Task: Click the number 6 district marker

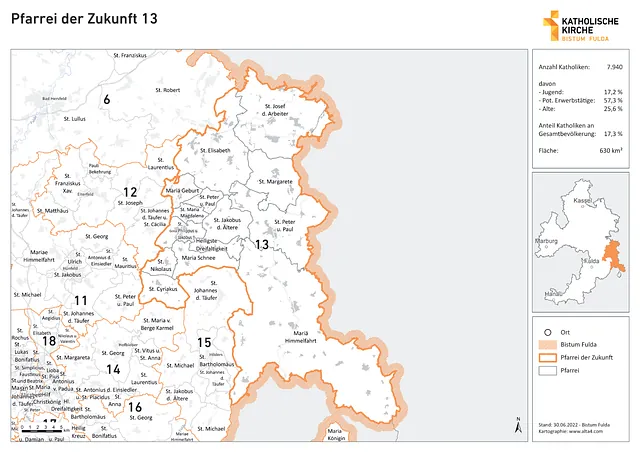Action: click(x=106, y=99)
